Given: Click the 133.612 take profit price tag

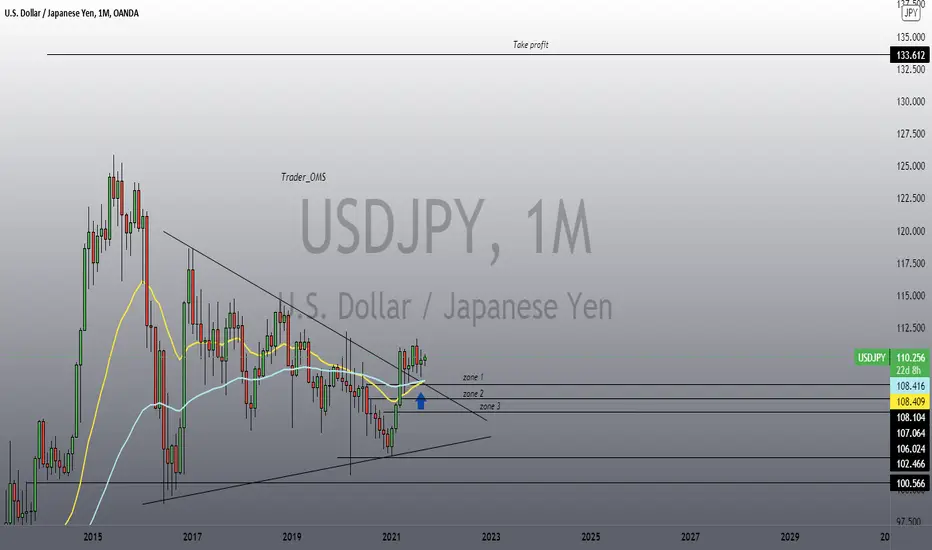Looking at the screenshot, I should pos(911,55).
